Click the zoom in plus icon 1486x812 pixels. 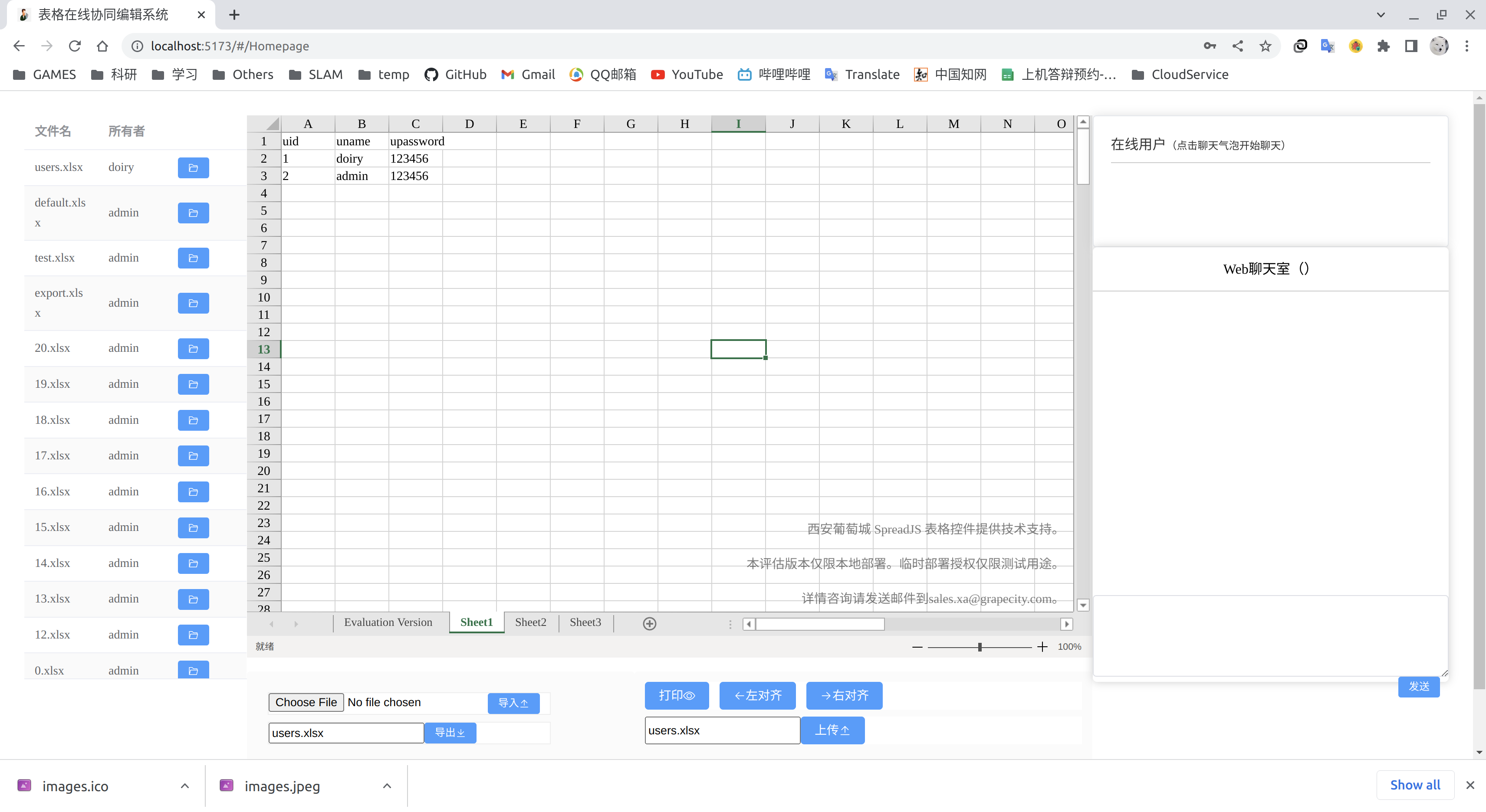(x=1042, y=647)
